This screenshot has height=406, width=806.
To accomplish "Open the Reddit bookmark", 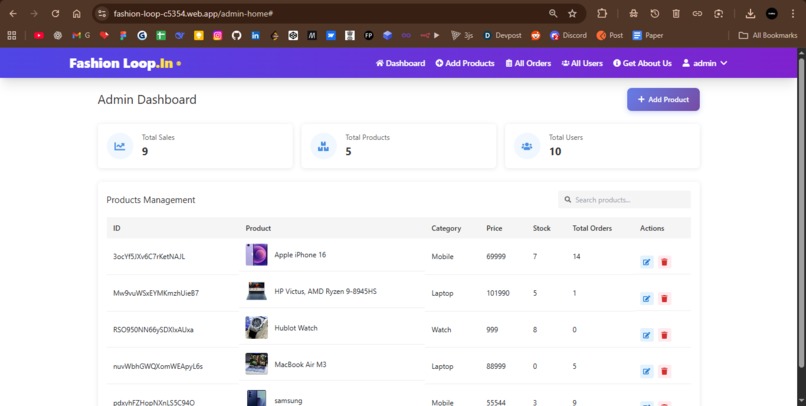I will 536,35.
